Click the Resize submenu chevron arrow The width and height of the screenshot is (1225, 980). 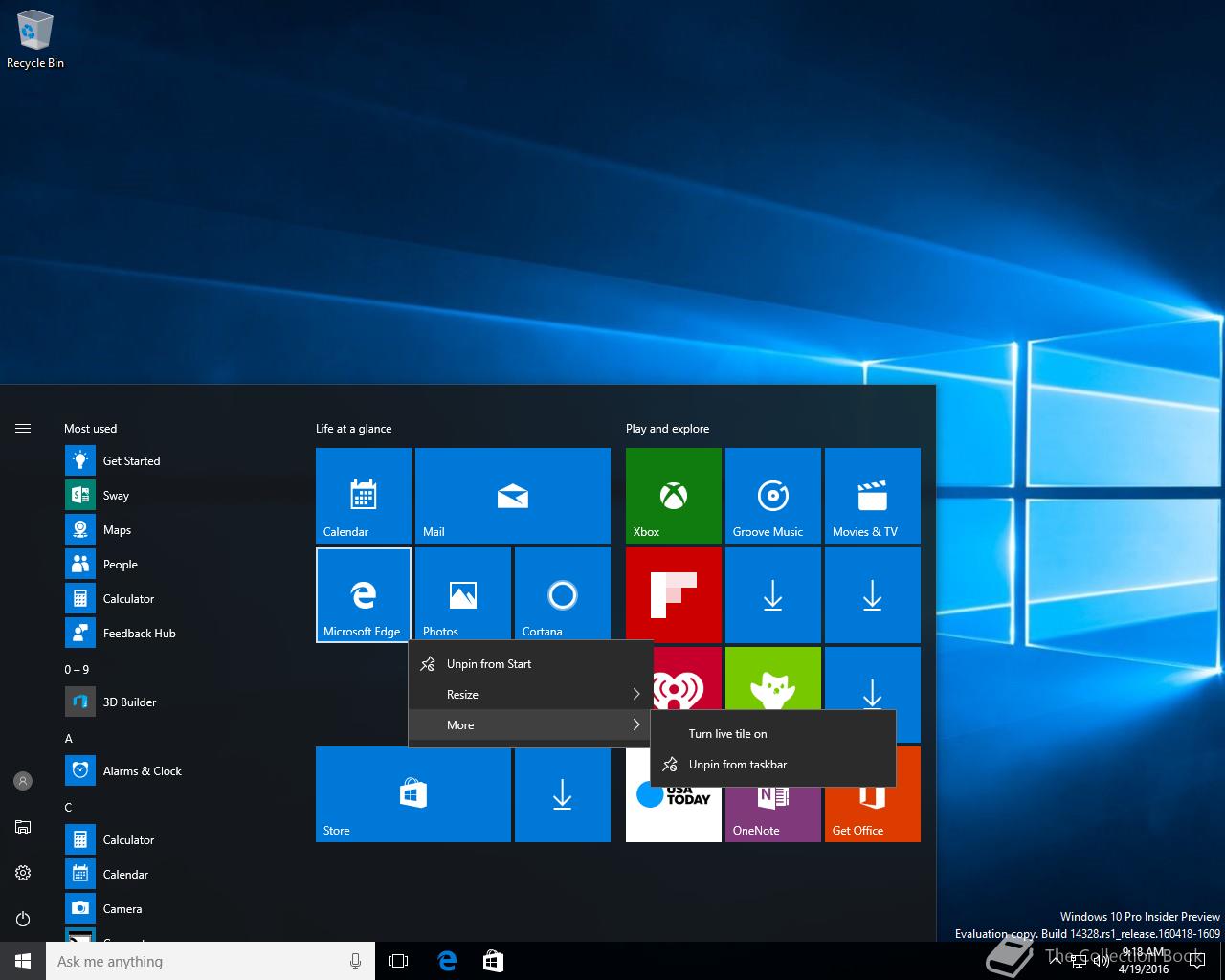click(x=636, y=694)
